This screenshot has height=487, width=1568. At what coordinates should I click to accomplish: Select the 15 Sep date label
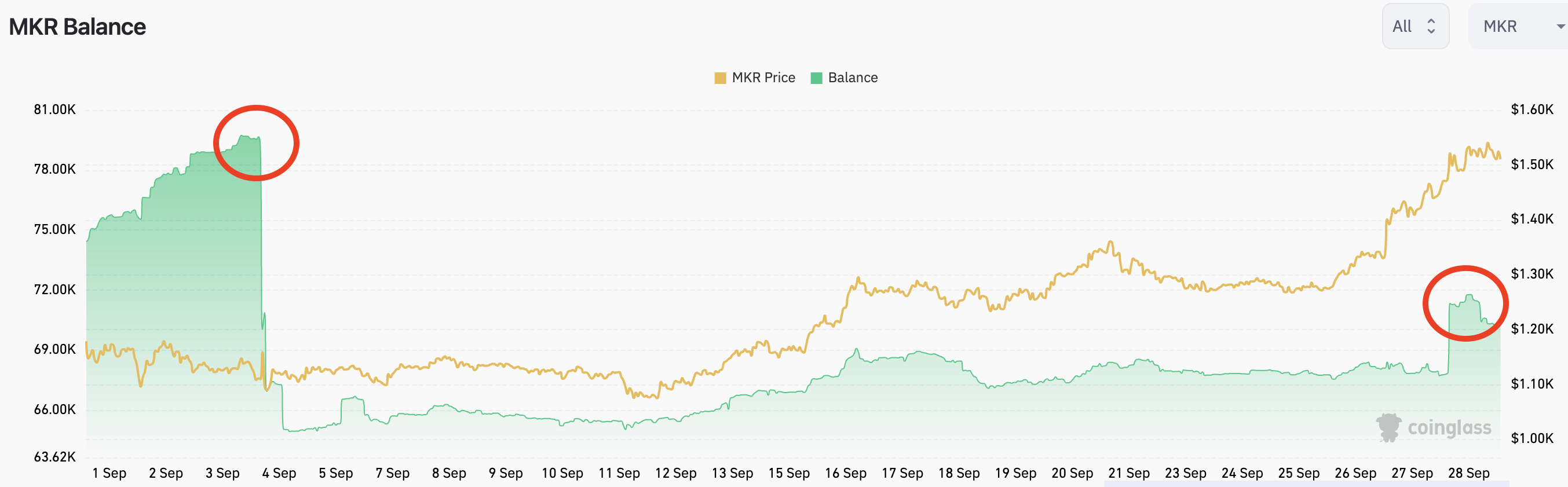[x=789, y=473]
